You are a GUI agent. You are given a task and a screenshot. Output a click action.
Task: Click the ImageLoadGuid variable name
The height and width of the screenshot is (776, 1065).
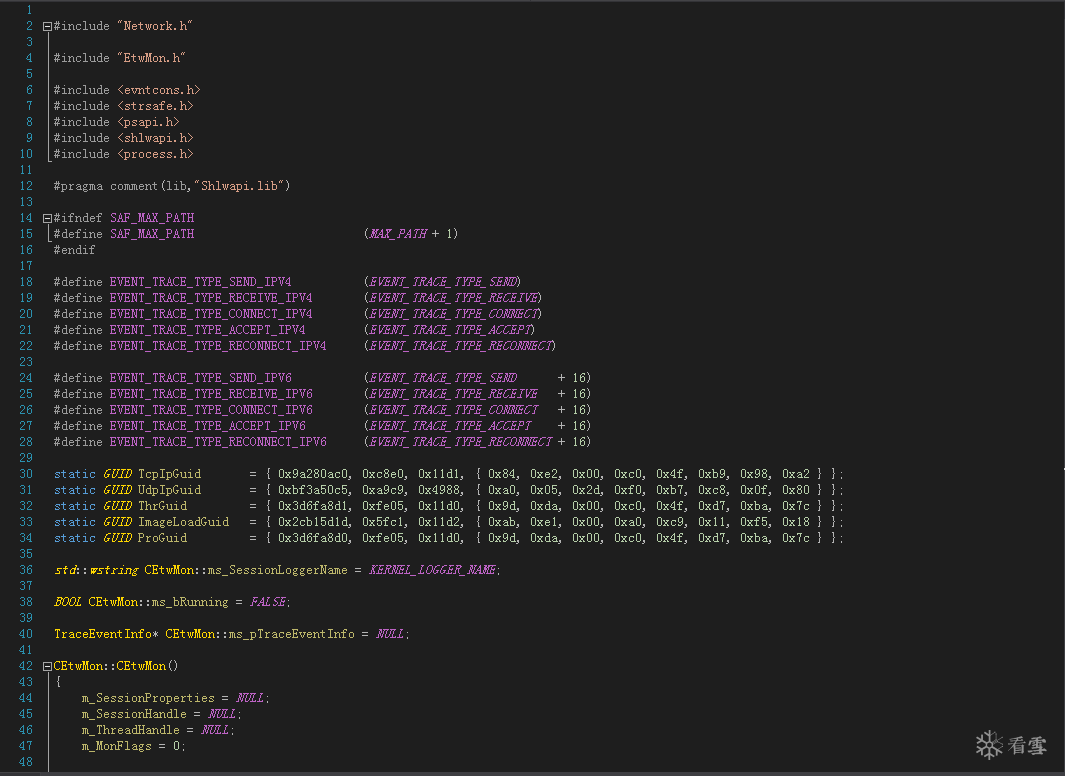click(x=183, y=522)
